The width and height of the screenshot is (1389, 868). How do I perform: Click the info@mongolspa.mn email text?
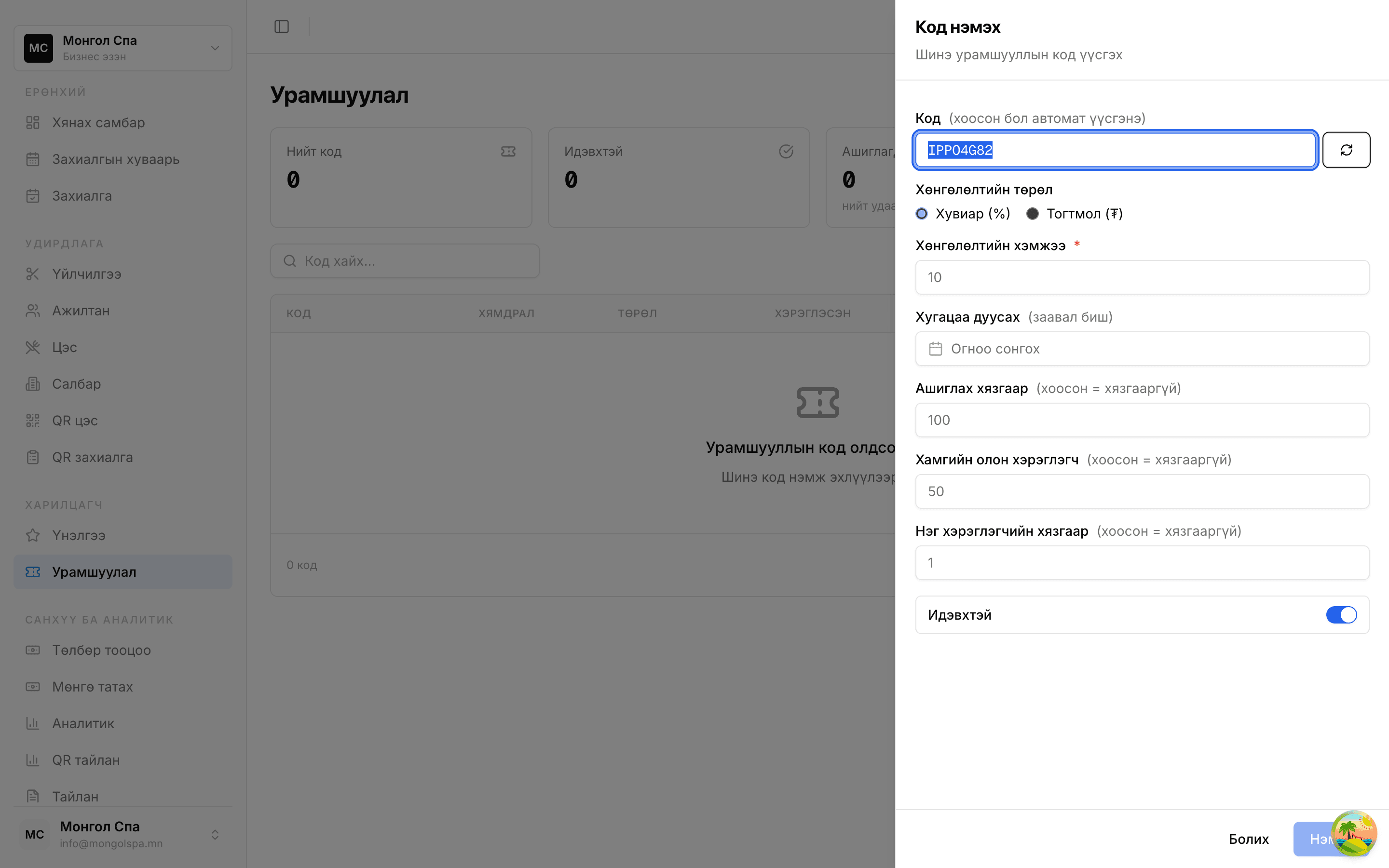point(111,844)
